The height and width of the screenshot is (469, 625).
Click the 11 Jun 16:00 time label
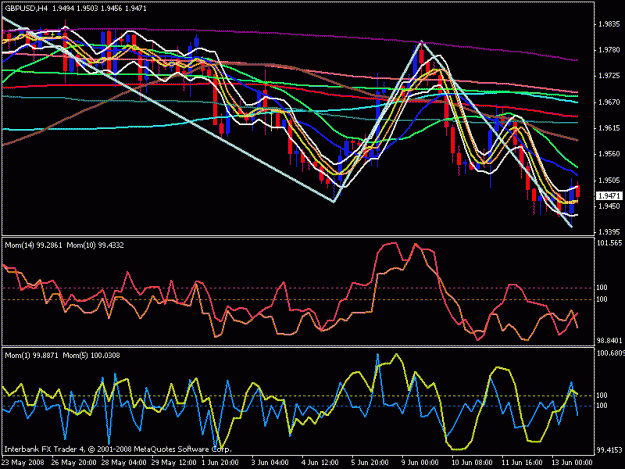(522, 463)
